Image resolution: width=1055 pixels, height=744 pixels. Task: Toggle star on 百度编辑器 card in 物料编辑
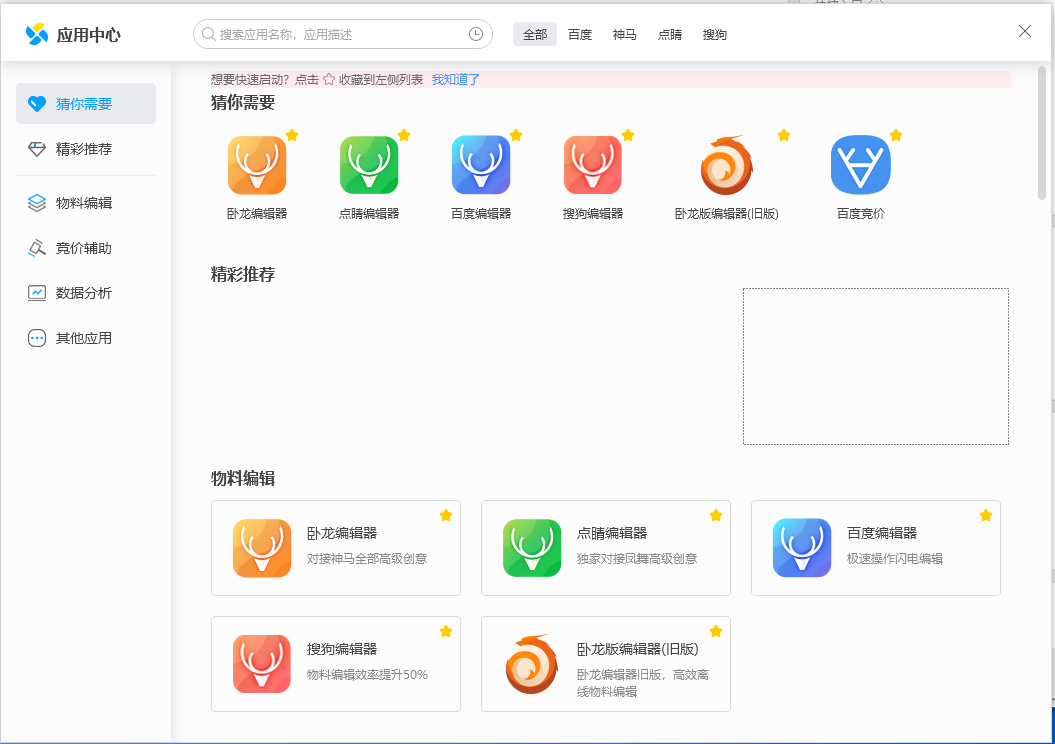click(986, 515)
